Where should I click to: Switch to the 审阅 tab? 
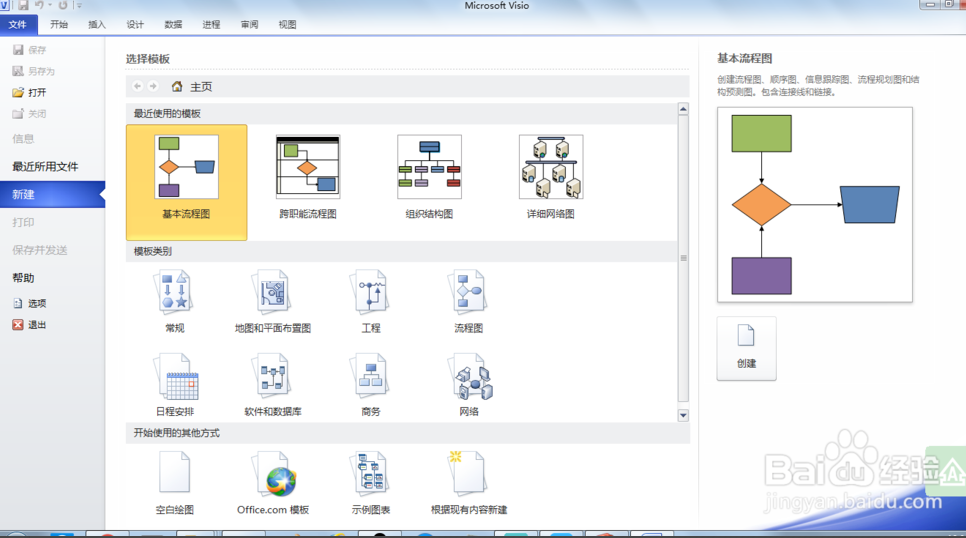click(x=250, y=25)
